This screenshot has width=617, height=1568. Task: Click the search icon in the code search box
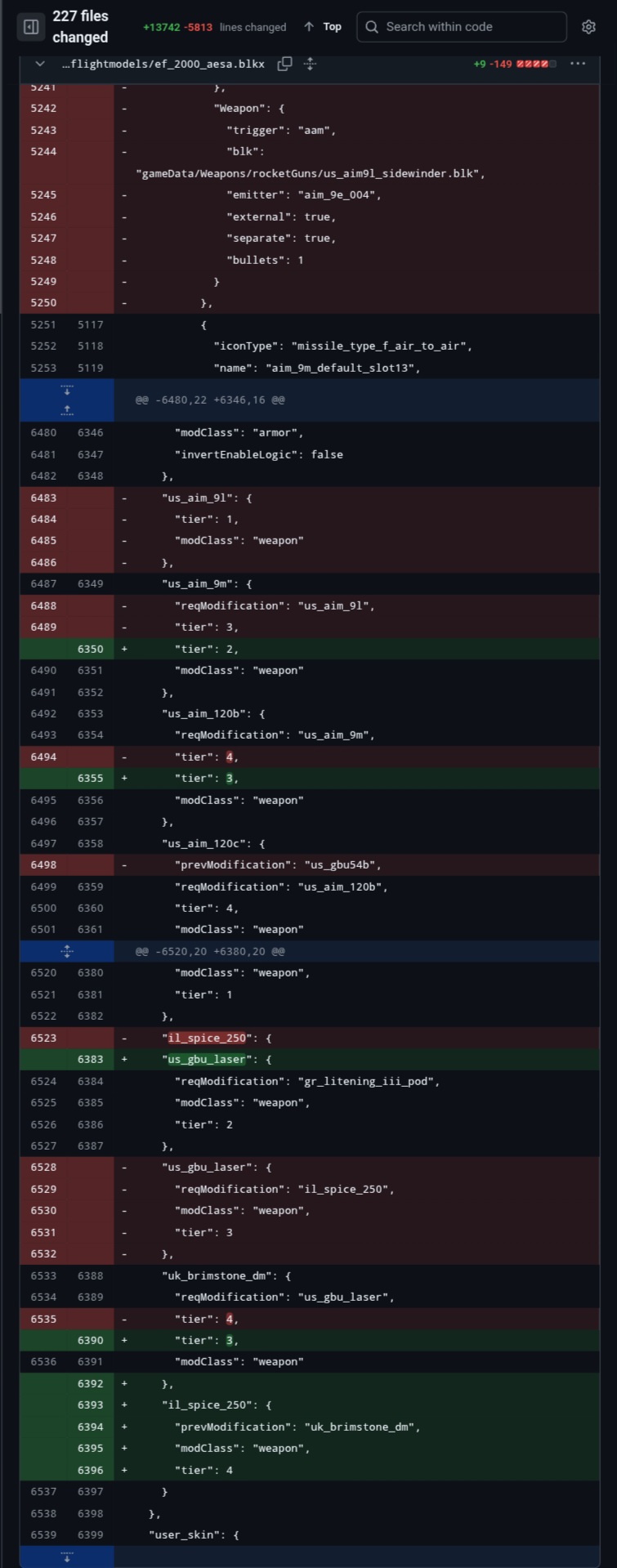[x=372, y=27]
